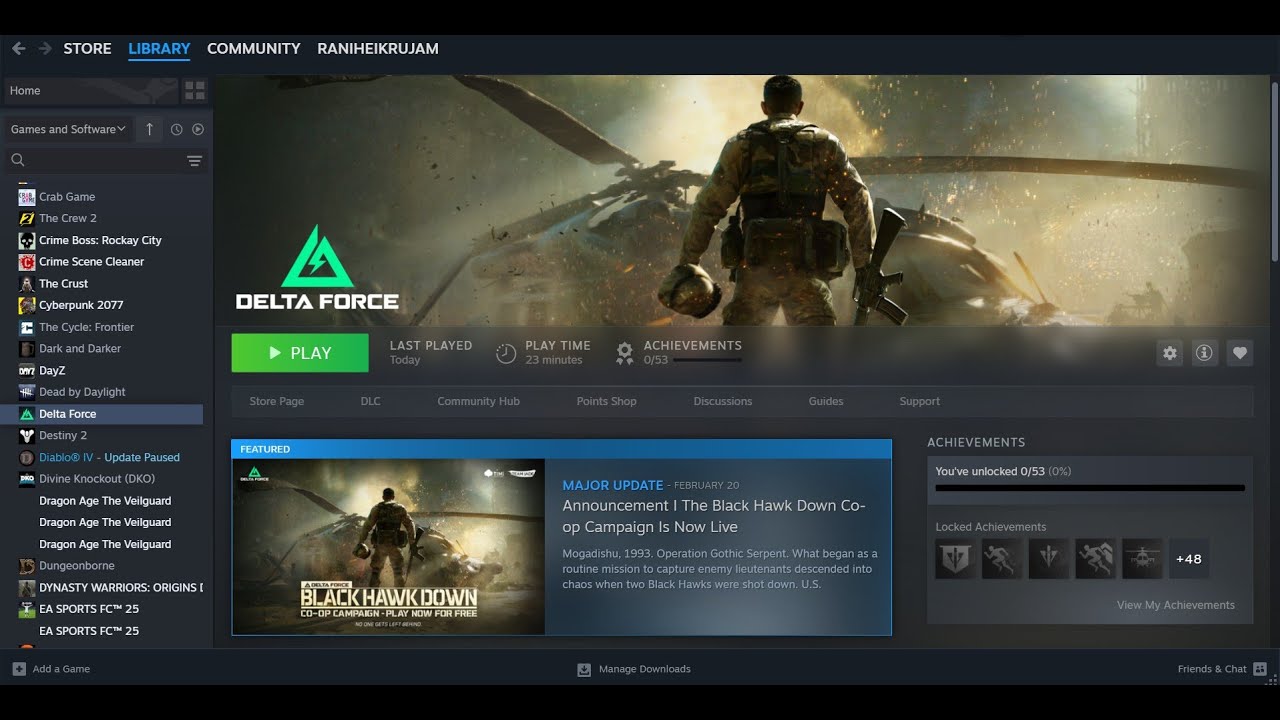Click the Divine Knockout (DKO) icon
1280x720 pixels.
coord(27,479)
